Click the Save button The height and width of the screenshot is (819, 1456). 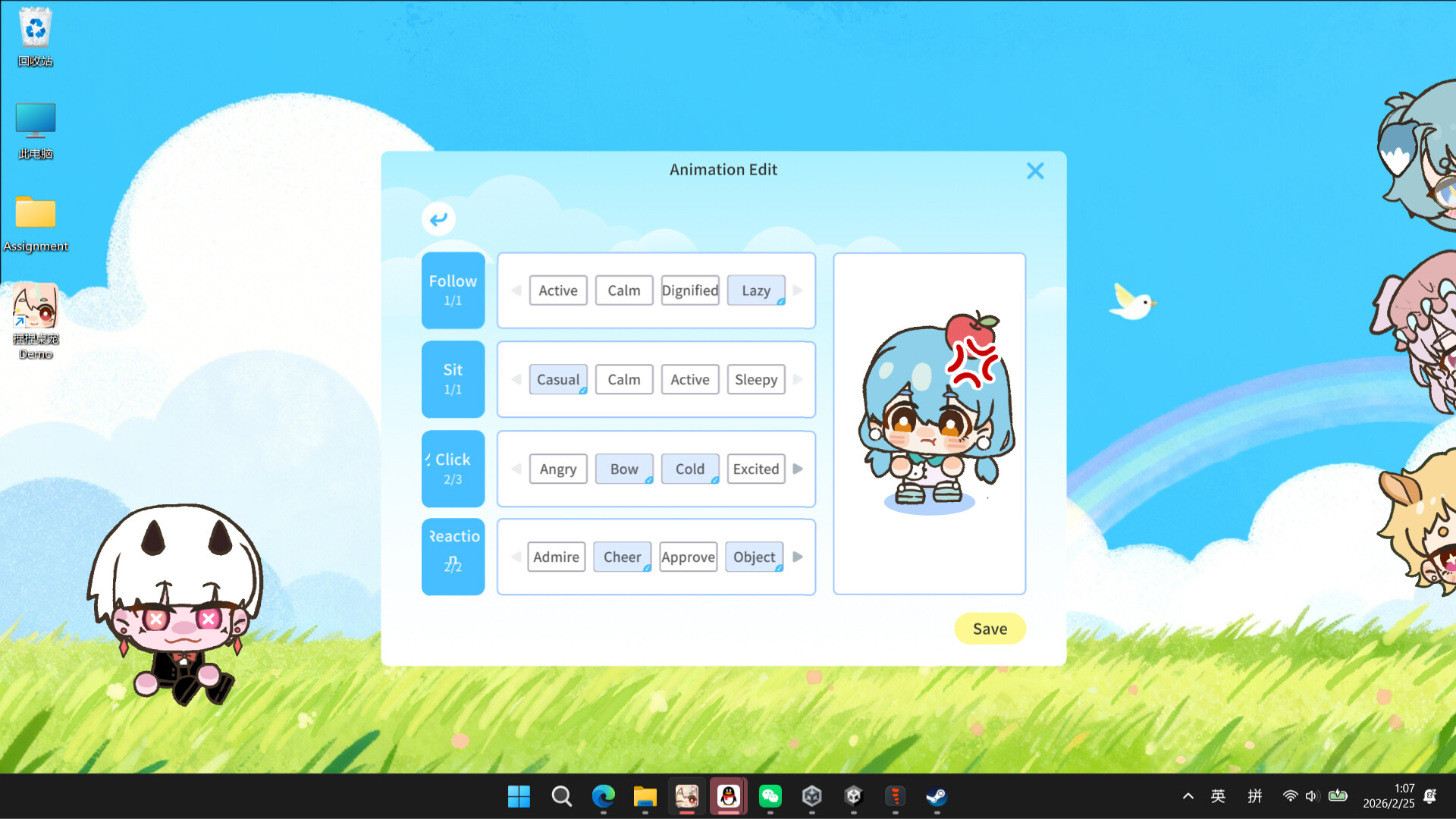pos(990,628)
